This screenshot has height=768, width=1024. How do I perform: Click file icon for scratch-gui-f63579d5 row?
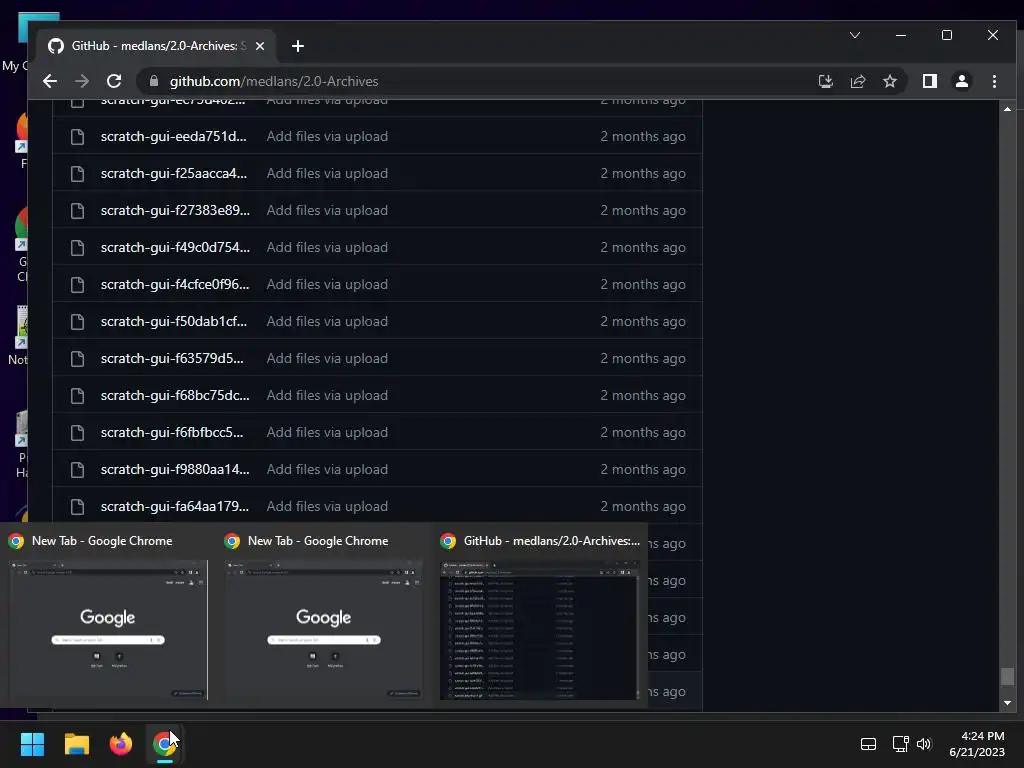click(x=77, y=359)
